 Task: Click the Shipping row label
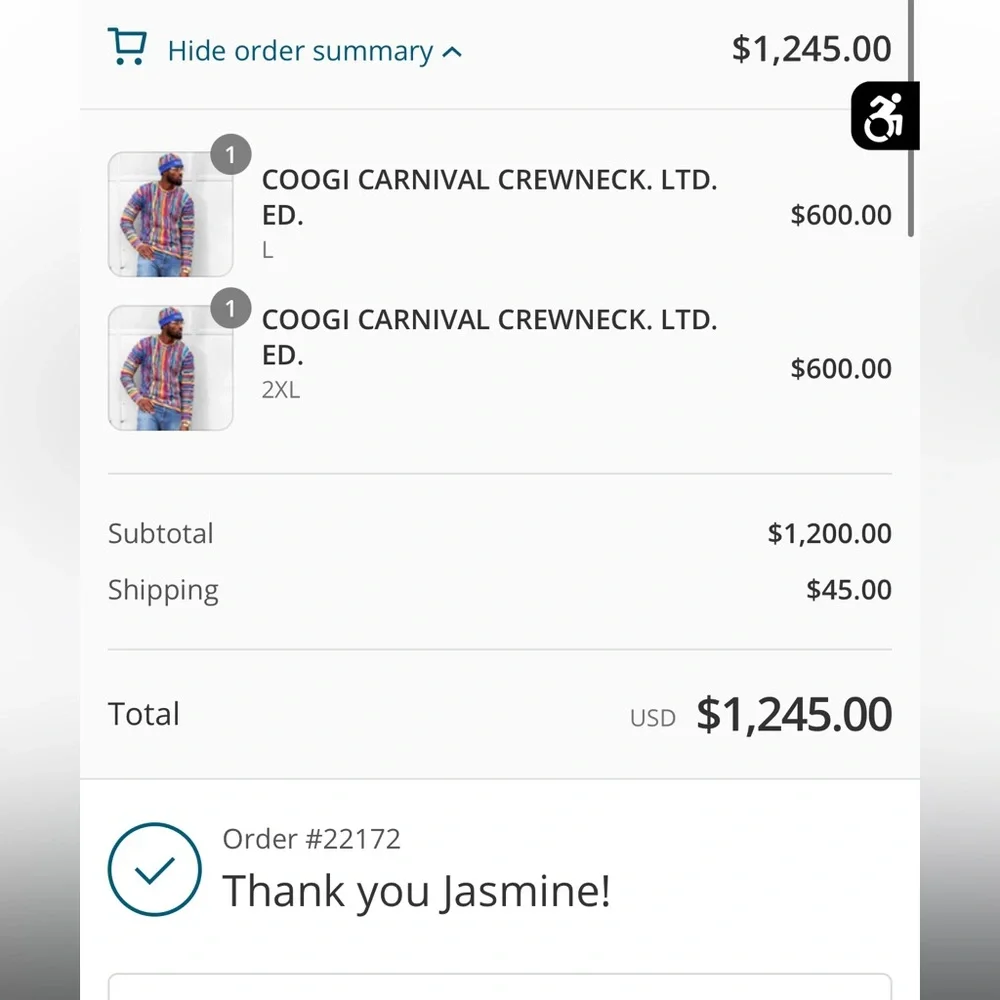pos(163,590)
